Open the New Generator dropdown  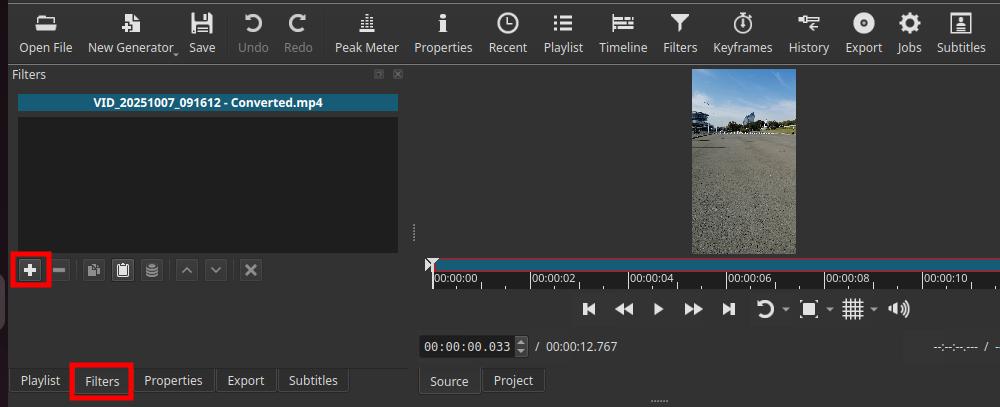click(x=132, y=34)
